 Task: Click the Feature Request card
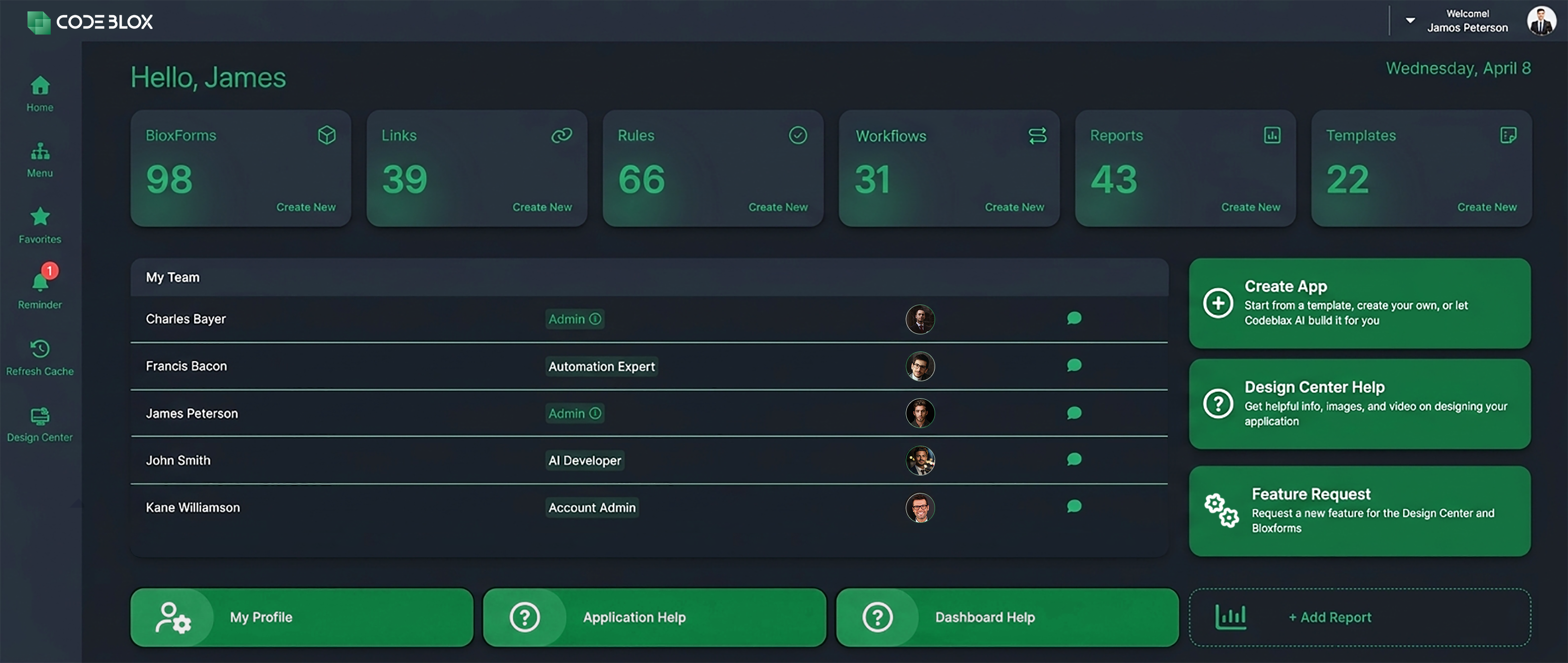[x=1360, y=511]
